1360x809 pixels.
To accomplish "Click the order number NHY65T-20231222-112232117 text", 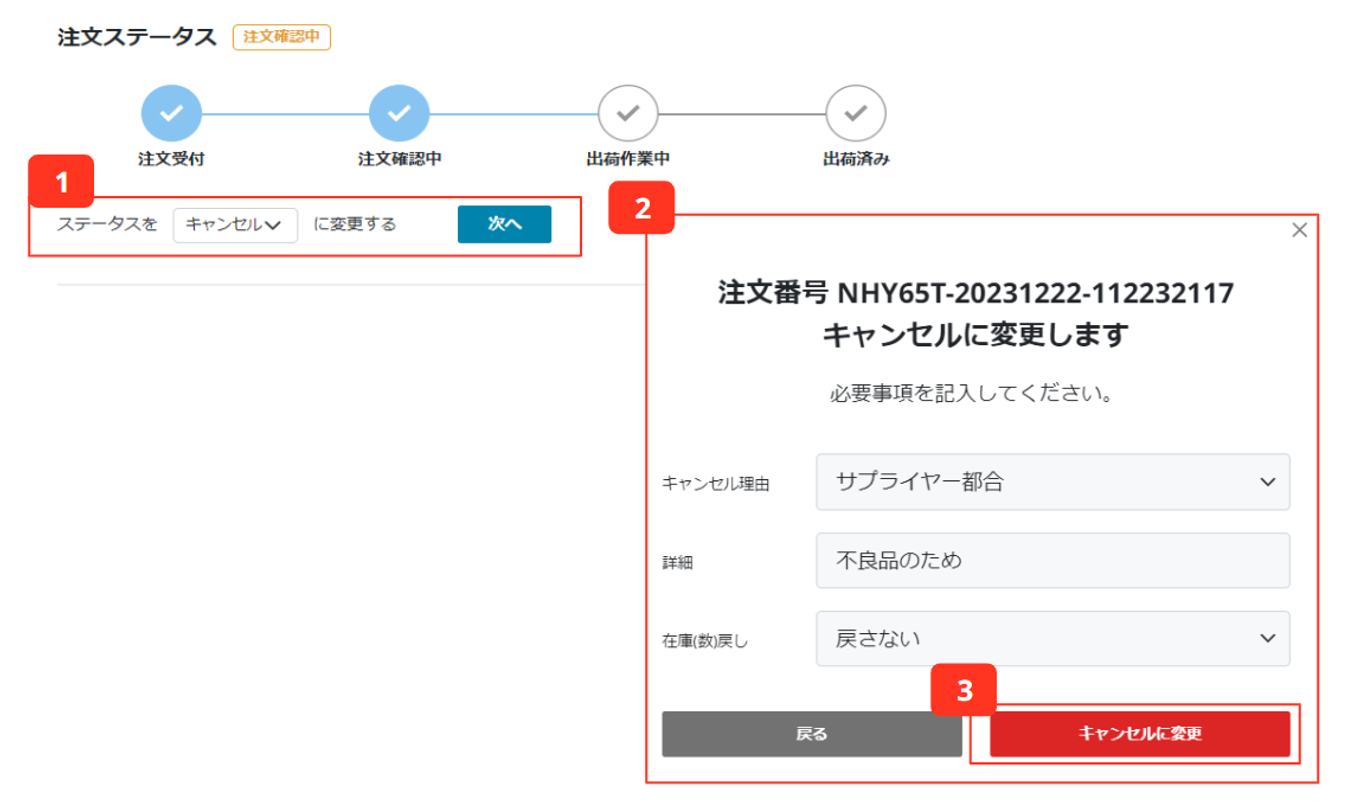I will coord(1035,293).
